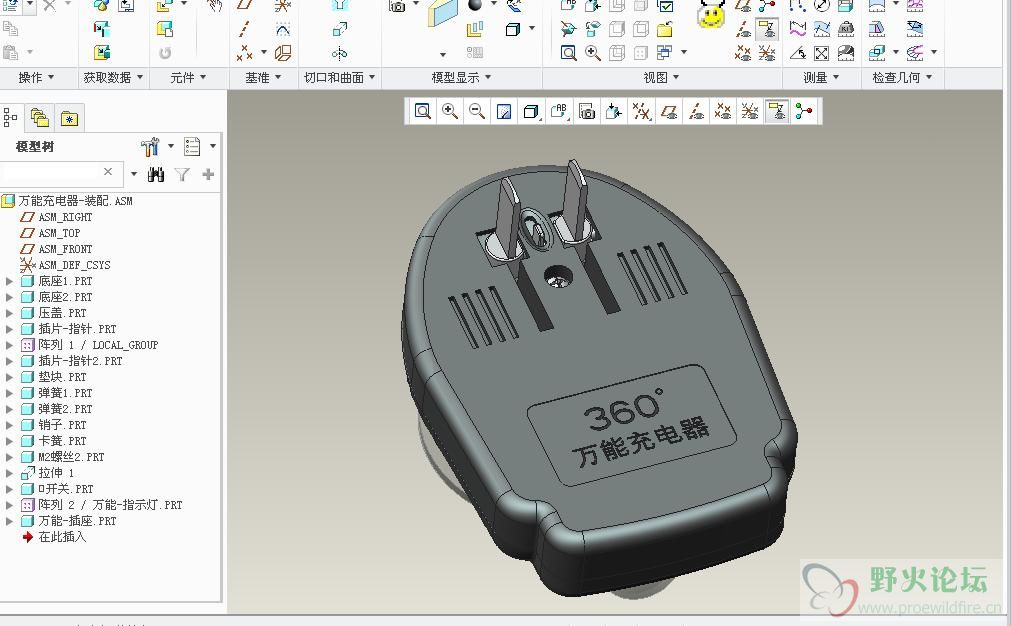Click the windows arrangement icon
1011x626 pixels.
point(664,52)
